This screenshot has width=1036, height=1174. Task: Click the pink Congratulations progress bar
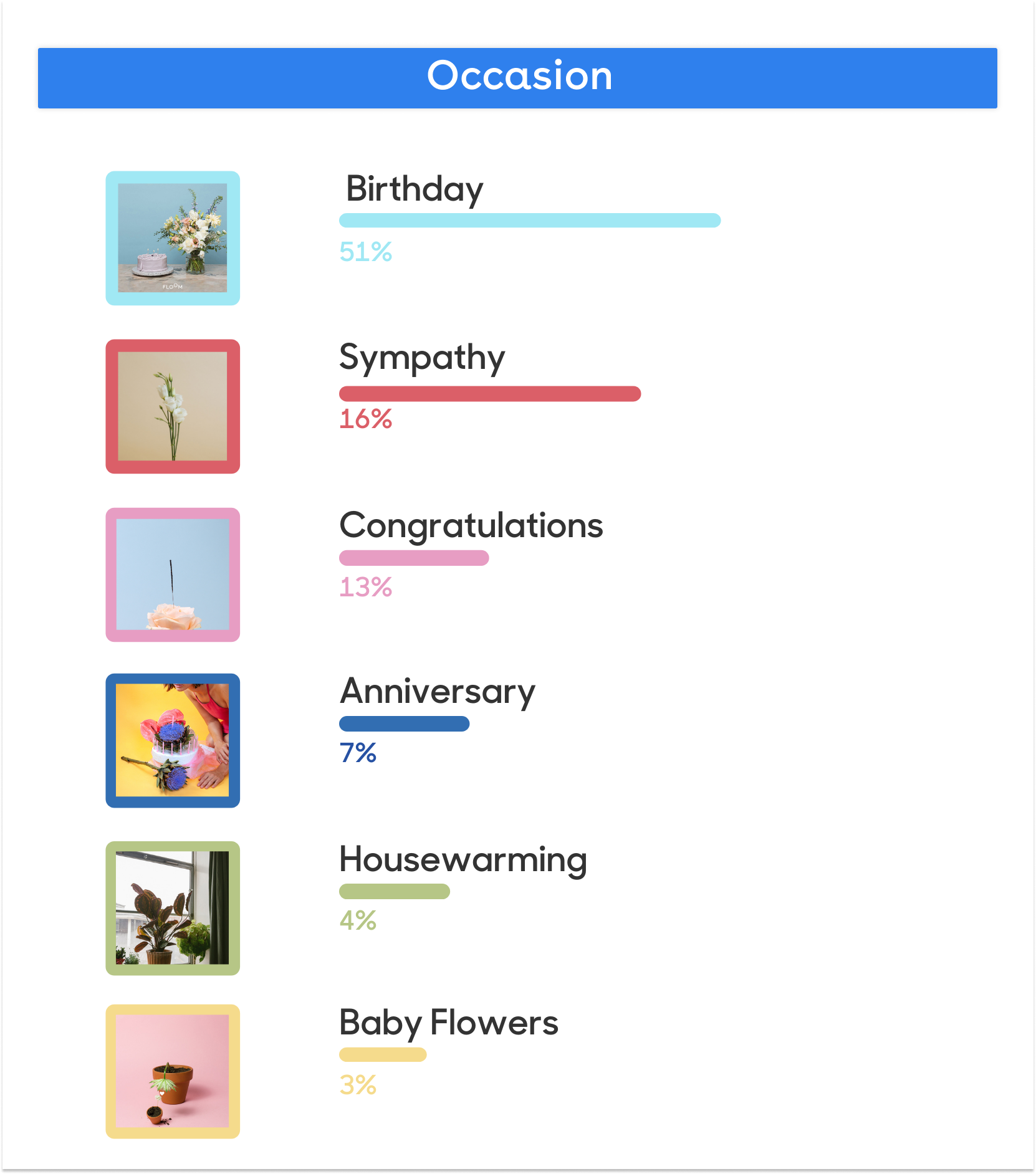414,558
